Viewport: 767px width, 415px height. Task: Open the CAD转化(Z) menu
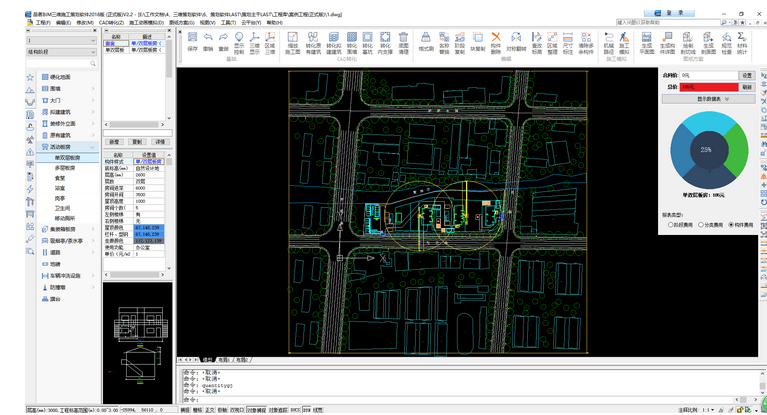coord(111,23)
